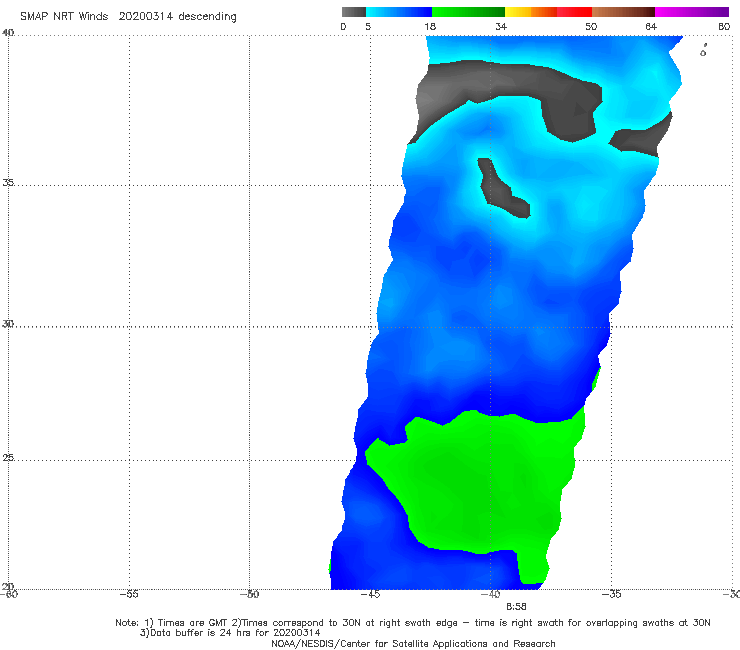Pick the yellow segment of the color bar
The width and height of the screenshot is (740, 650).
coord(518,12)
